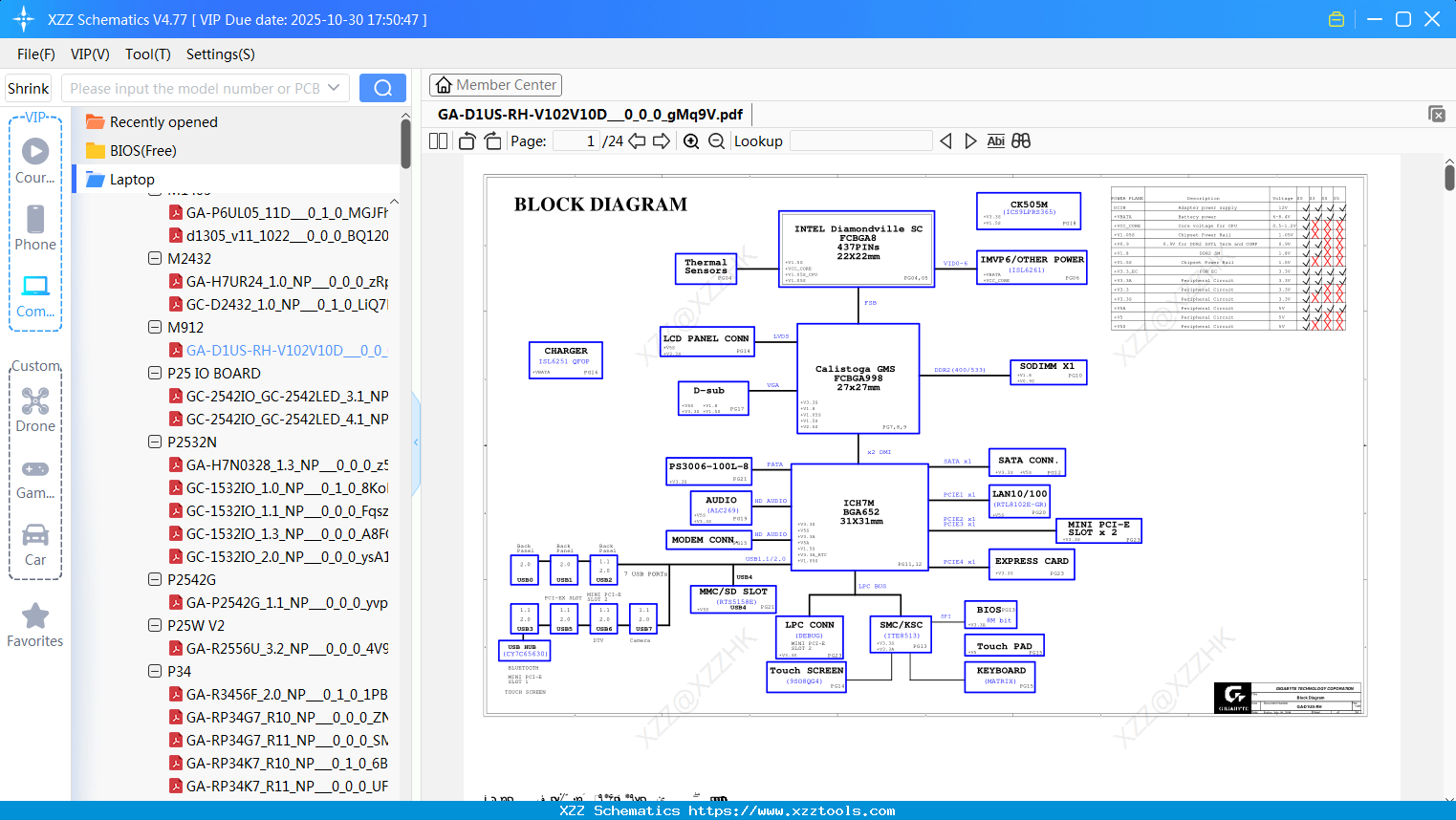Click the xzztools.com website link in status bar
Image resolution: width=1456 pixels, height=820 pixels.
click(x=793, y=810)
